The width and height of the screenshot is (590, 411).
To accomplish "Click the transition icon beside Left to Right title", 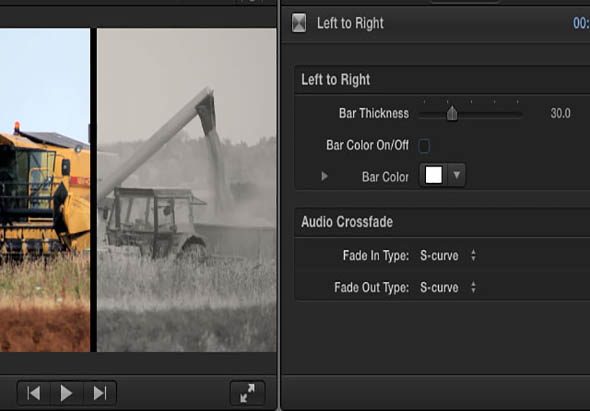I will (x=299, y=23).
